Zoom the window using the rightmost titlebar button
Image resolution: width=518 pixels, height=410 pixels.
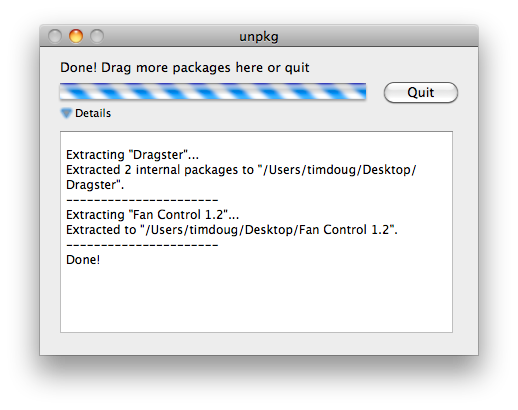point(97,36)
